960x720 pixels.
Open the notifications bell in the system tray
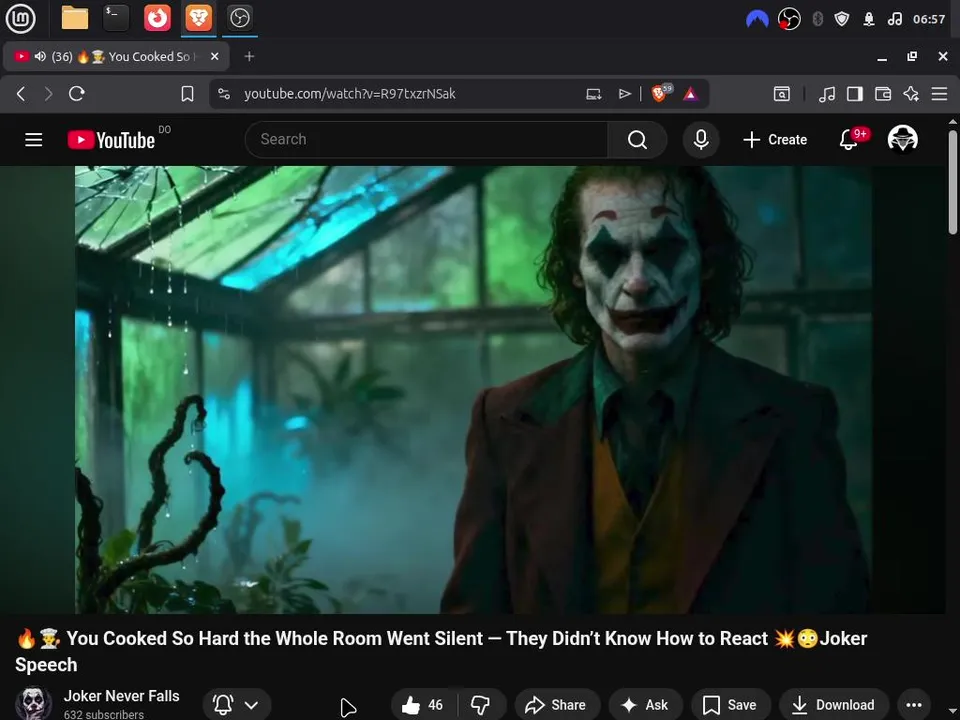click(x=869, y=19)
